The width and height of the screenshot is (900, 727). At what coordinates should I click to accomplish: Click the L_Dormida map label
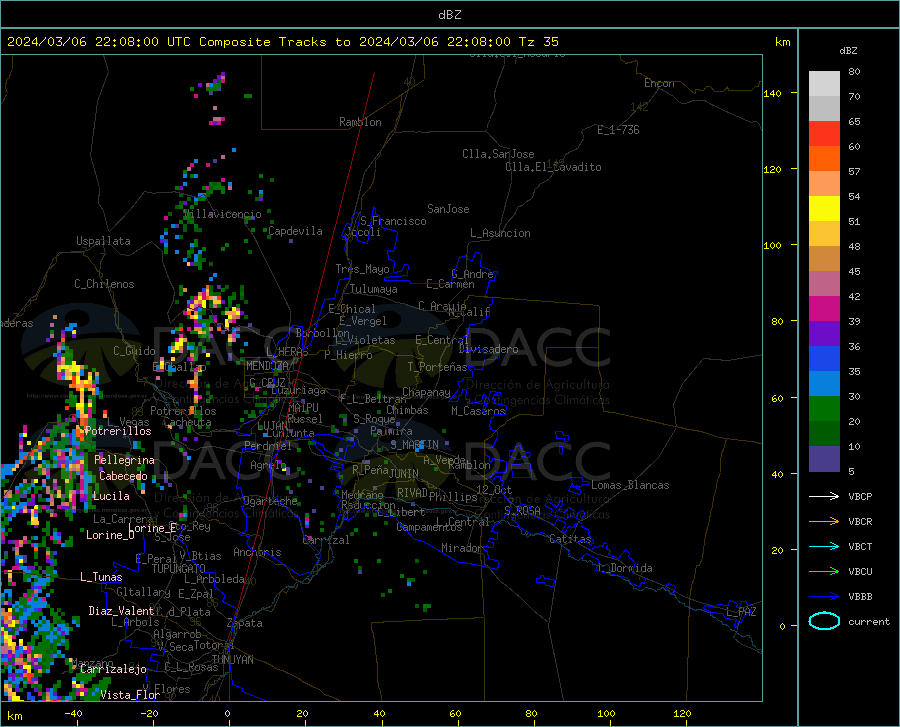624,568
